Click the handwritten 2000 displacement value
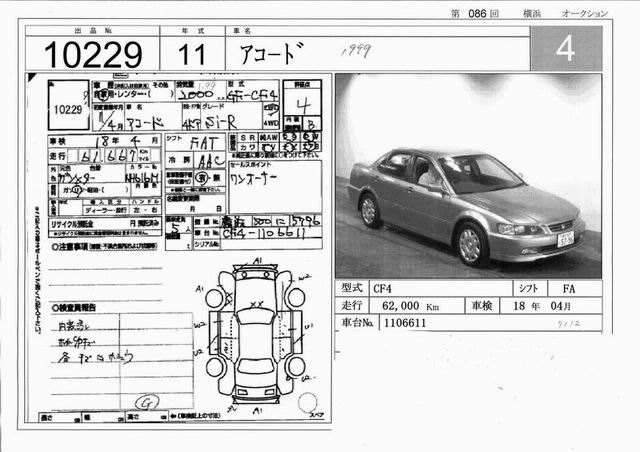 [196, 94]
